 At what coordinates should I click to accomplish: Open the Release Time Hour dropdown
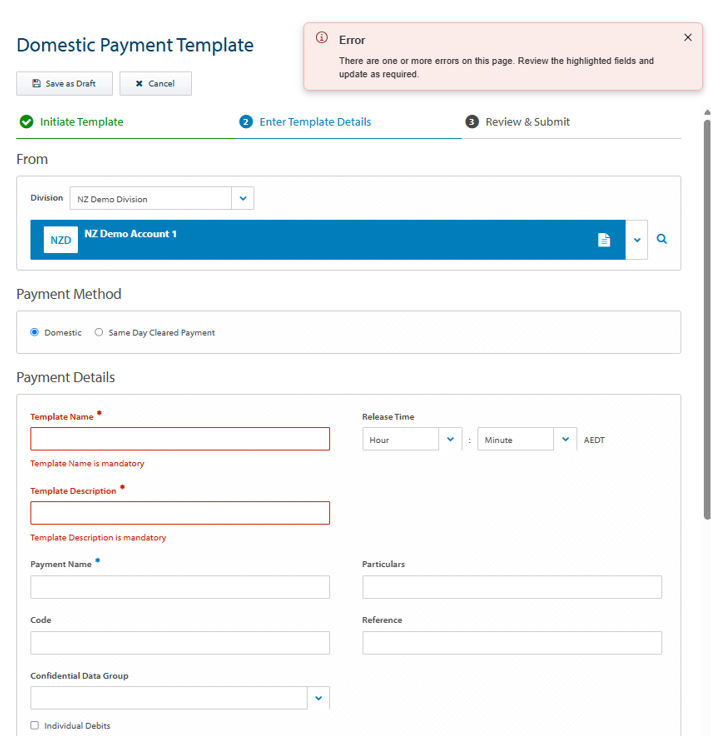click(412, 439)
